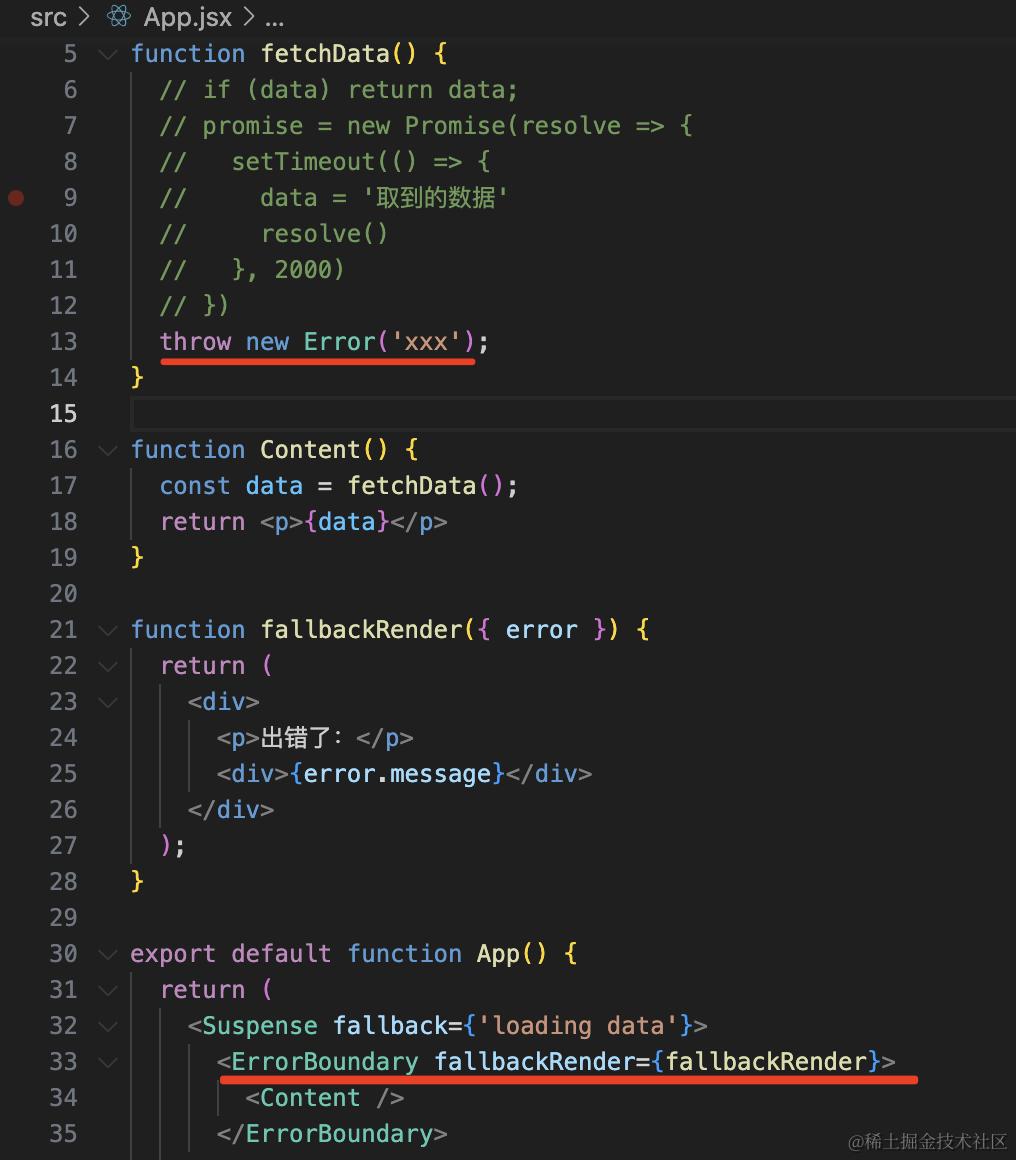Collapse the fetchData function fold arrow
1016x1160 pixels.
pos(108,54)
